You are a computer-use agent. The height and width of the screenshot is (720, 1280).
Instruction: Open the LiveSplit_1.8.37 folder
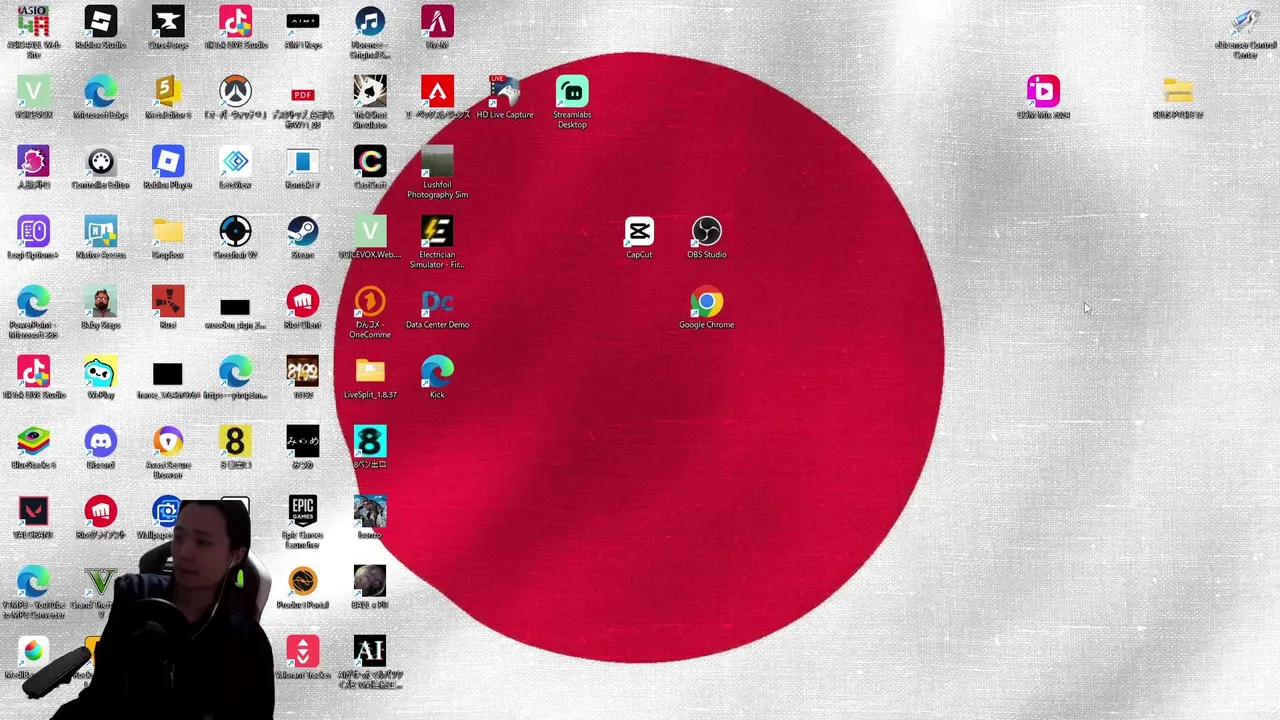pos(370,372)
